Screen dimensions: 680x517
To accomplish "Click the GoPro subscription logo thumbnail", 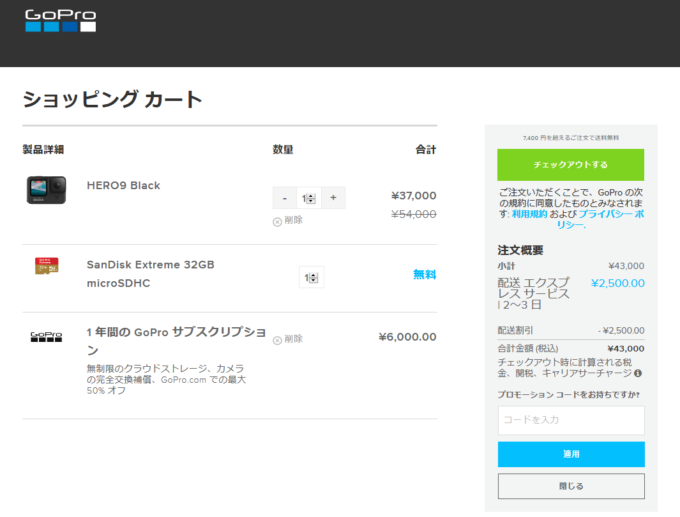I will pyautogui.click(x=46, y=337).
